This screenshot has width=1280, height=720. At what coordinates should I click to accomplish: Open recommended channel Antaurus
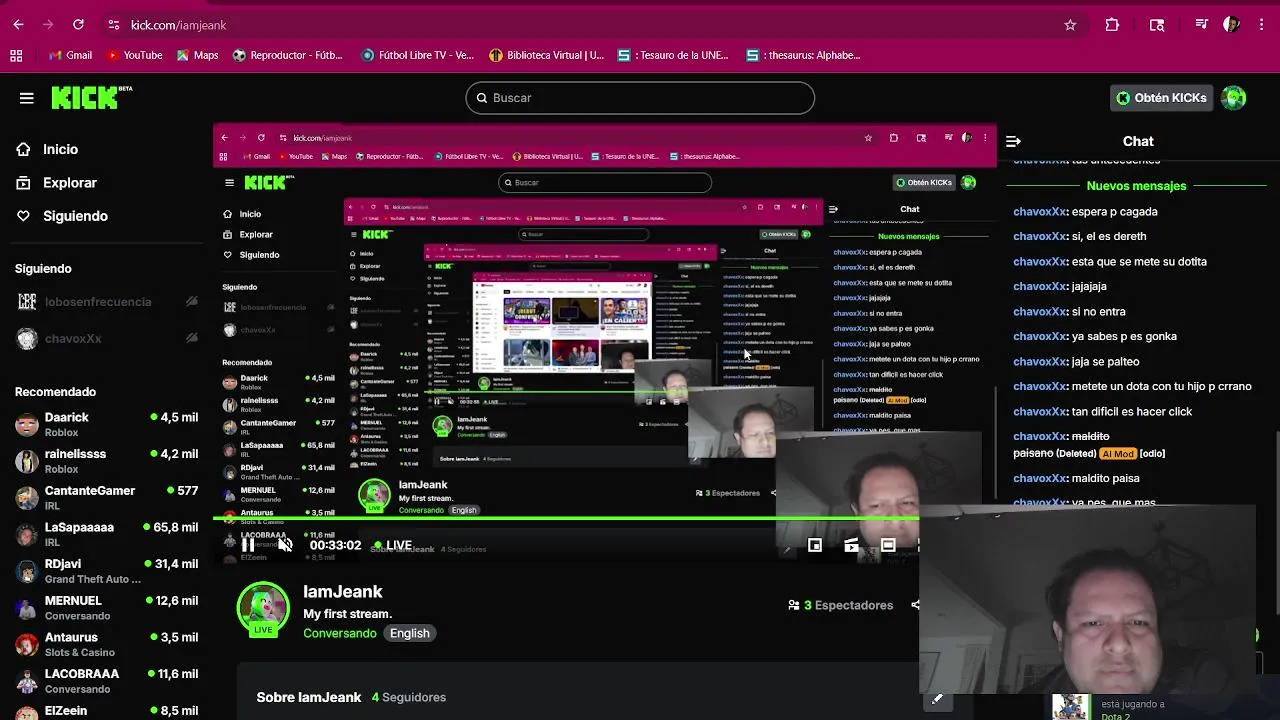coord(106,644)
